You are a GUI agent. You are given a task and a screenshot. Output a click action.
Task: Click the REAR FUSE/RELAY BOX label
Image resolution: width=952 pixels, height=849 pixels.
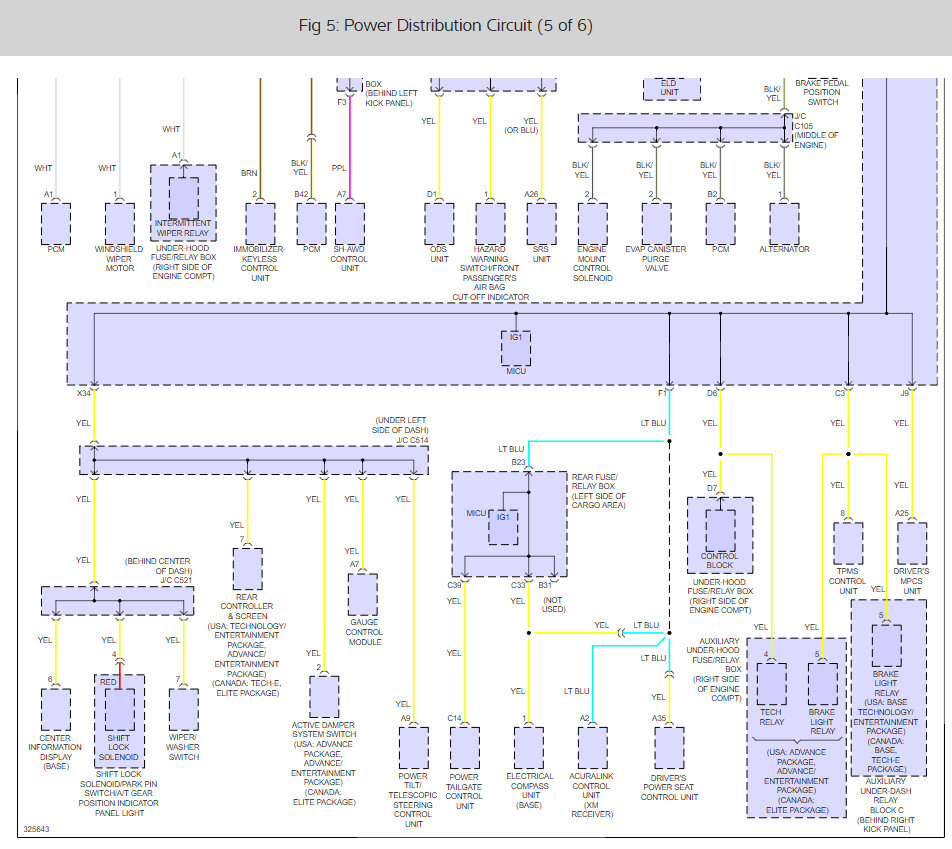click(x=594, y=482)
